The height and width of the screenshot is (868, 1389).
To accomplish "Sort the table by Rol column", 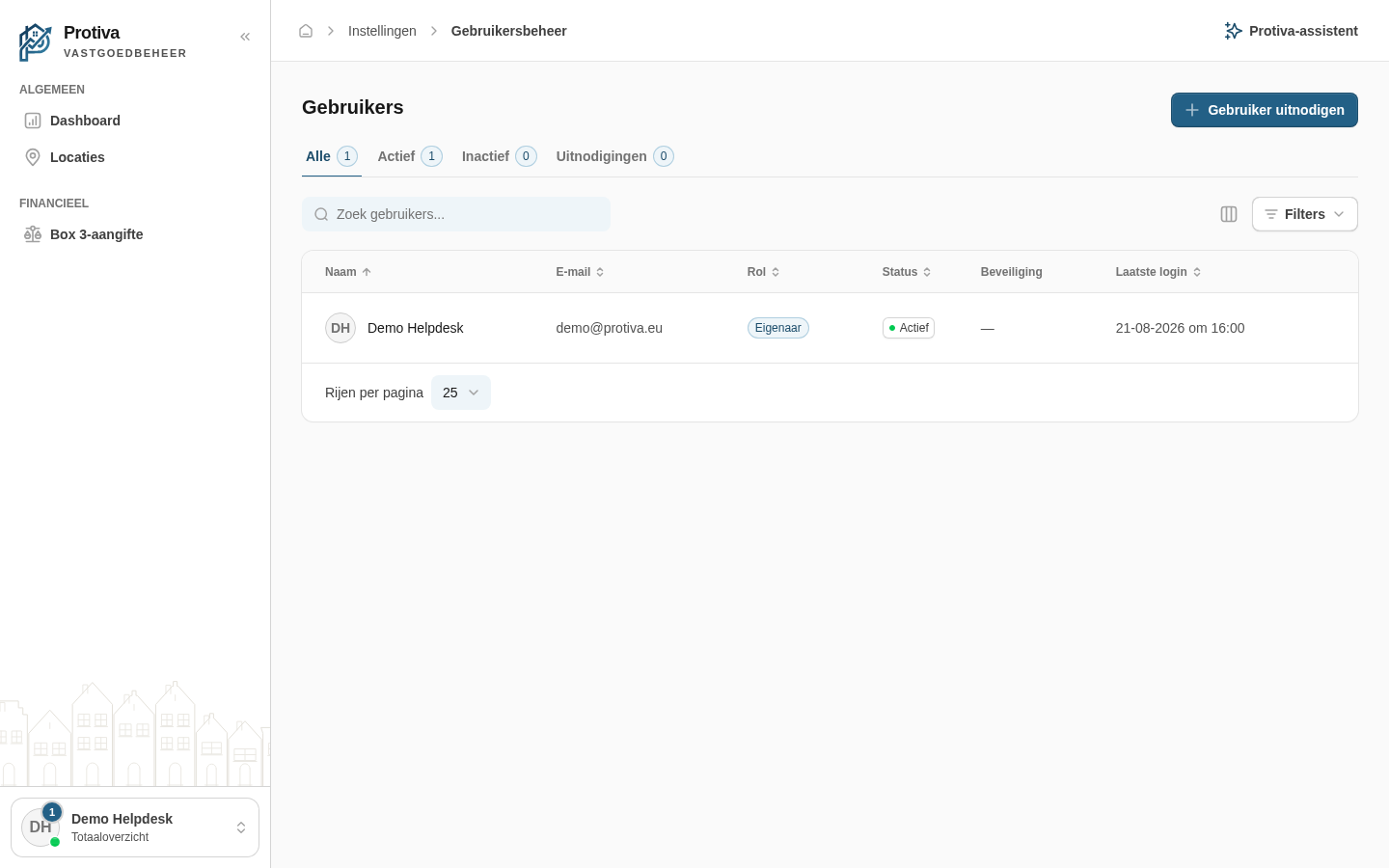I will point(763,272).
